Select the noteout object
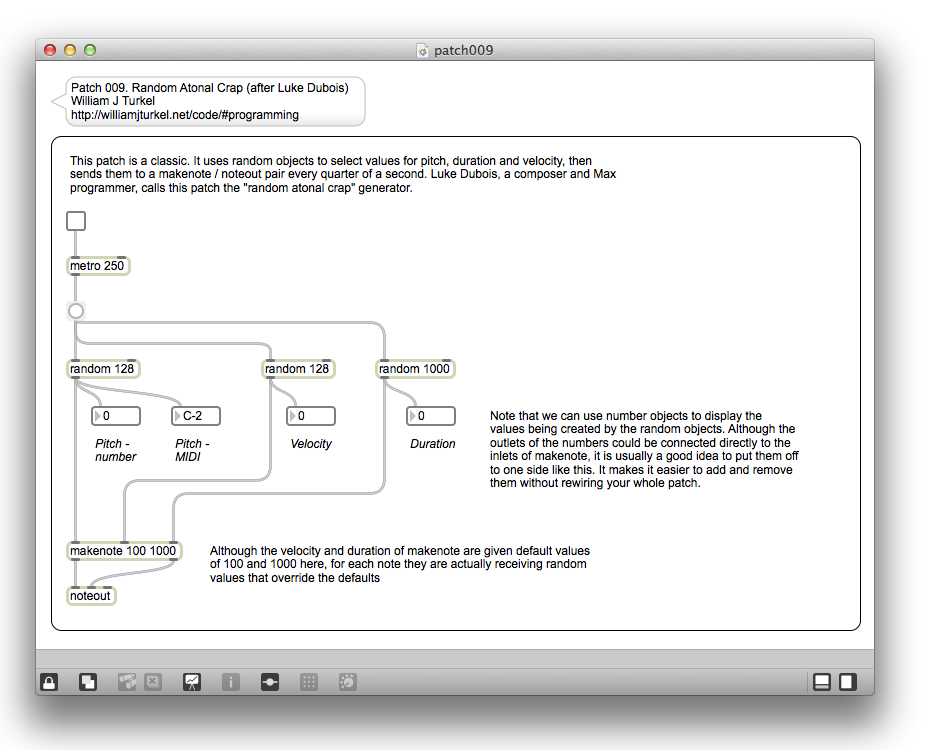Image resolution: width=925 pixels, height=750 pixels. (91, 596)
